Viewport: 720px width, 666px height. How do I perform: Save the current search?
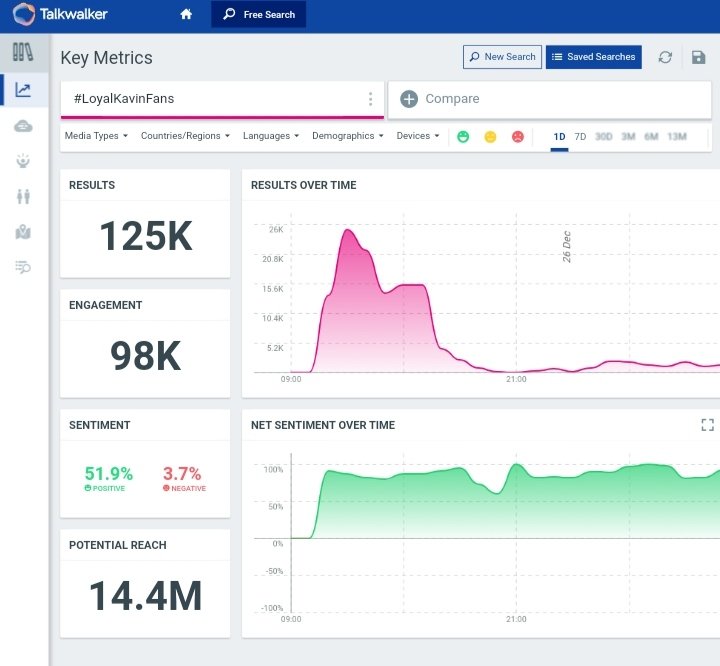698,57
